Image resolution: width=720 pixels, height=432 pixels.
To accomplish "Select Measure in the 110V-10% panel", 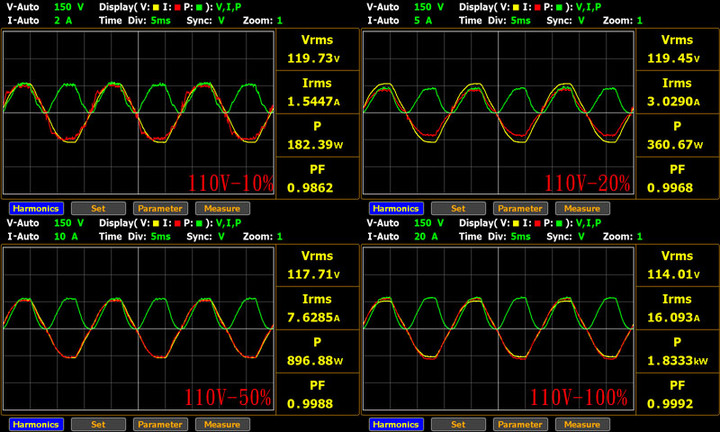I will click(x=222, y=208).
